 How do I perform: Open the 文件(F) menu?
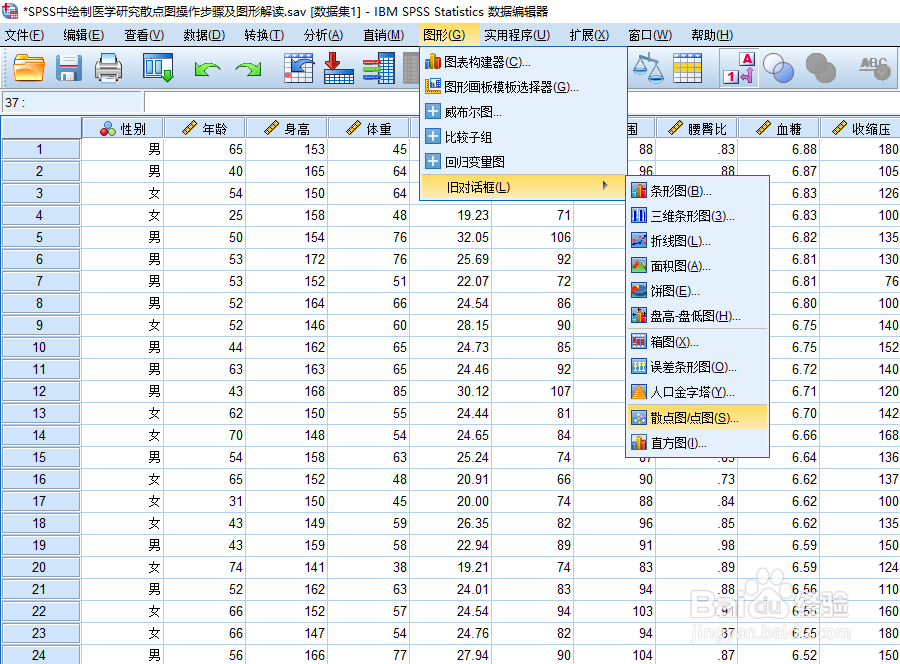(25, 35)
